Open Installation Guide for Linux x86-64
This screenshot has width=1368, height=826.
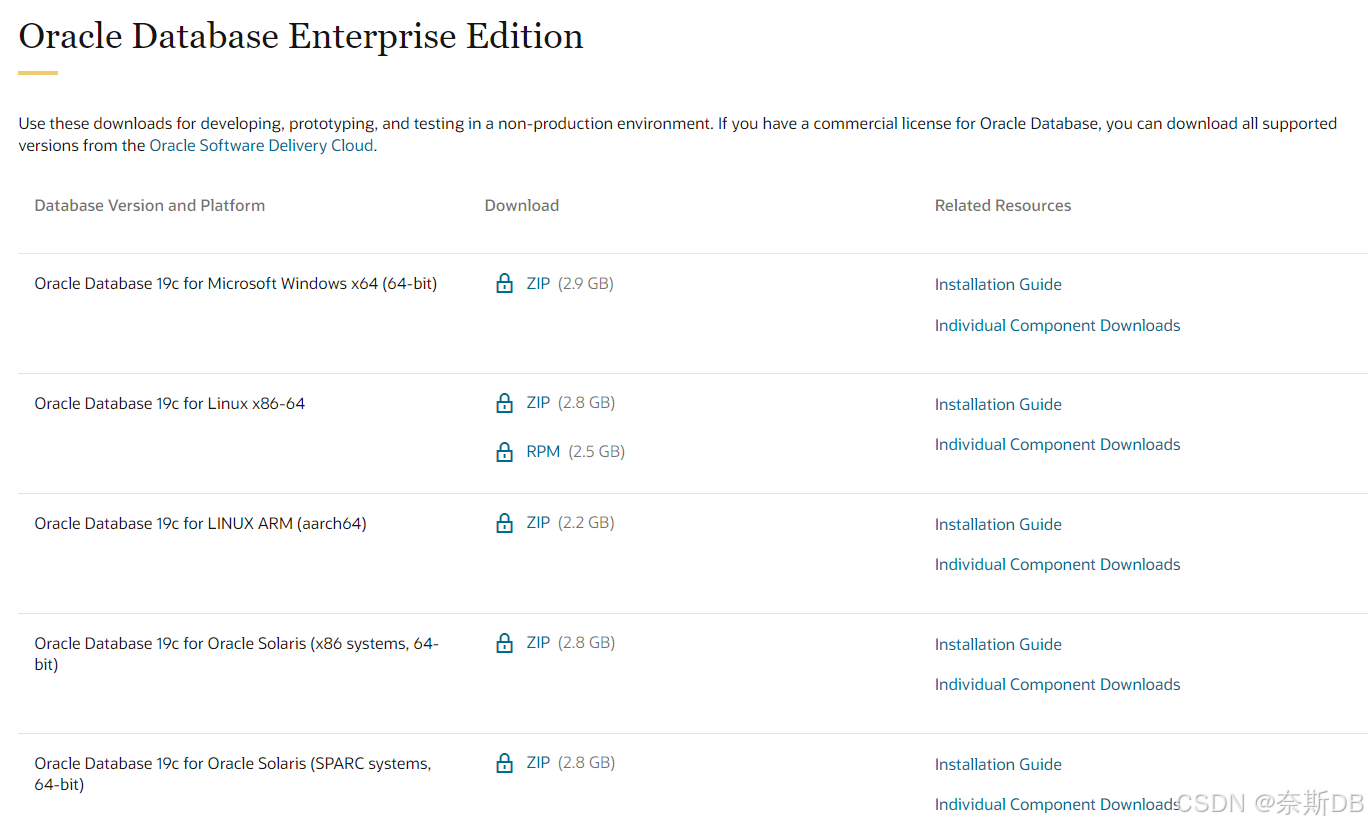pyautogui.click(x=998, y=404)
